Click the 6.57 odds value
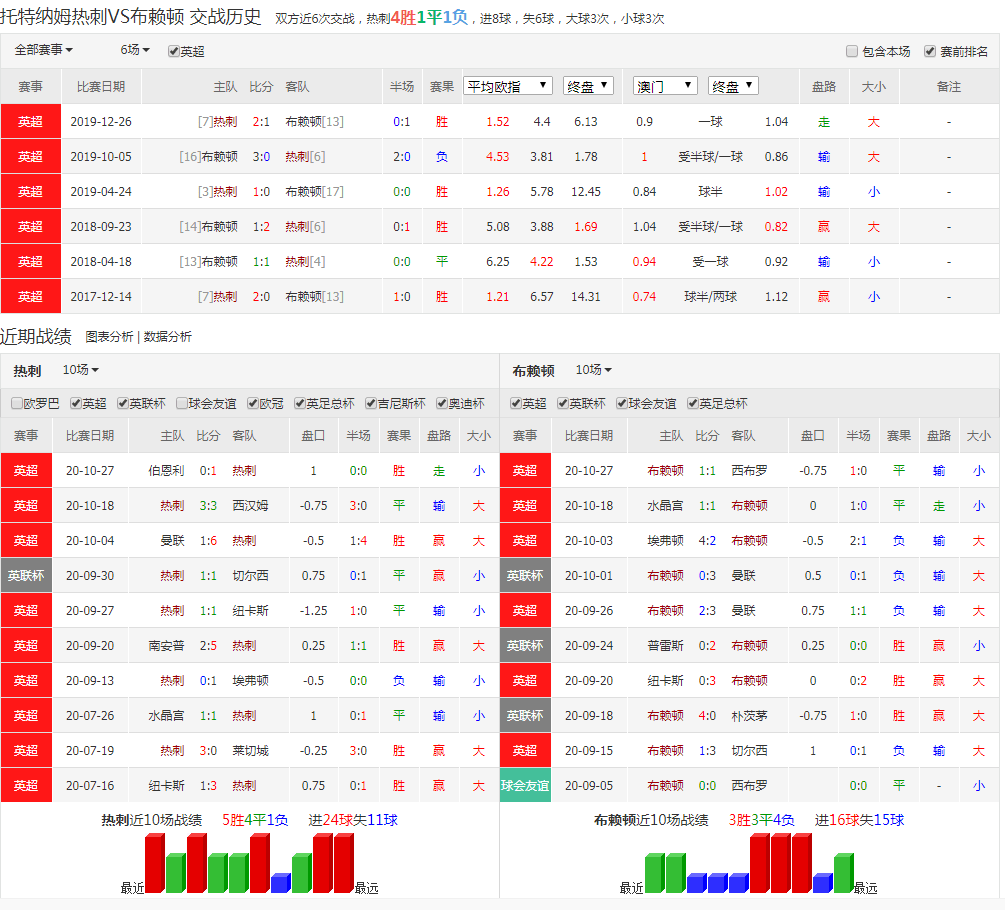The image size is (1005, 910). point(542,297)
